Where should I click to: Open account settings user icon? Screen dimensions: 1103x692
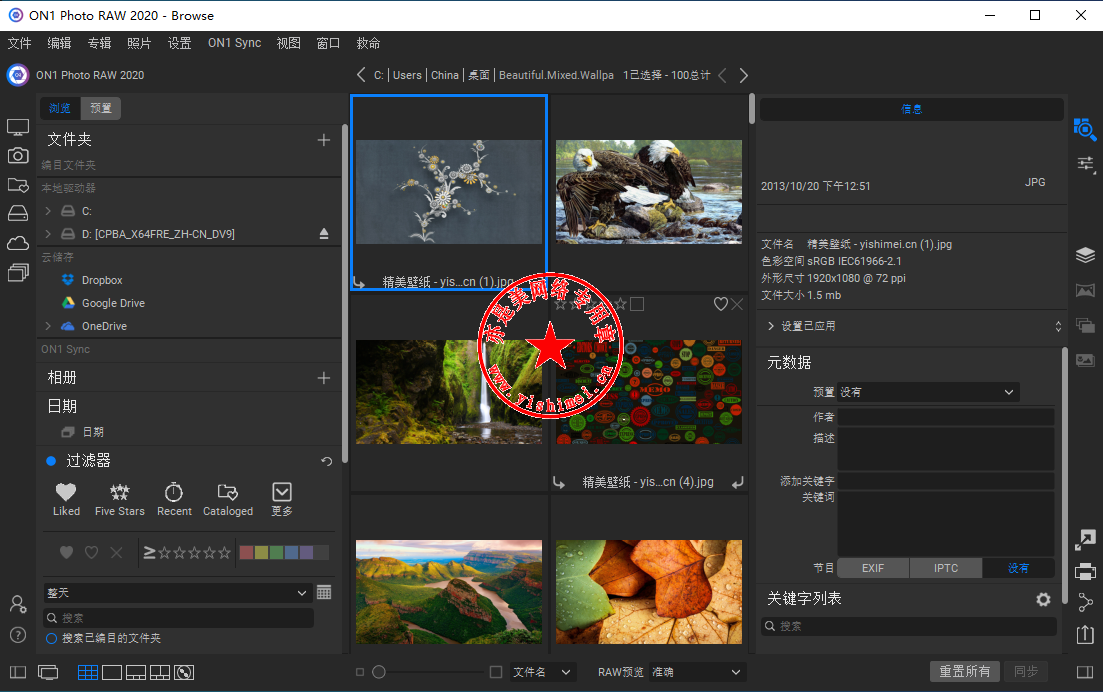(x=18, y=604)
